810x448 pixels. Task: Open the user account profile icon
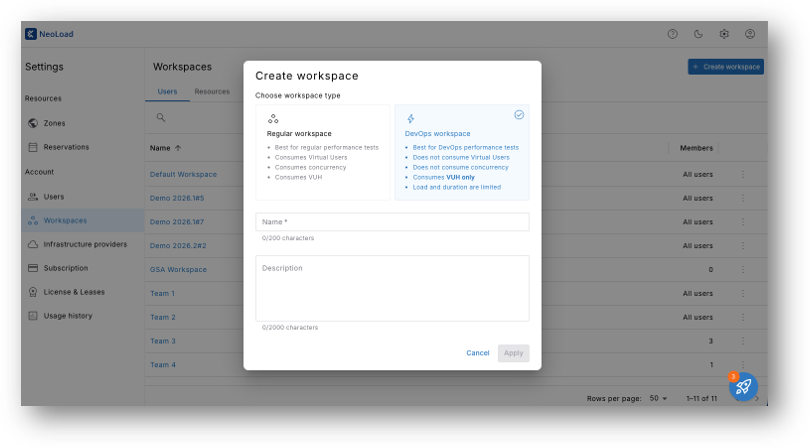pyautogui.click(x=750, y=34)
